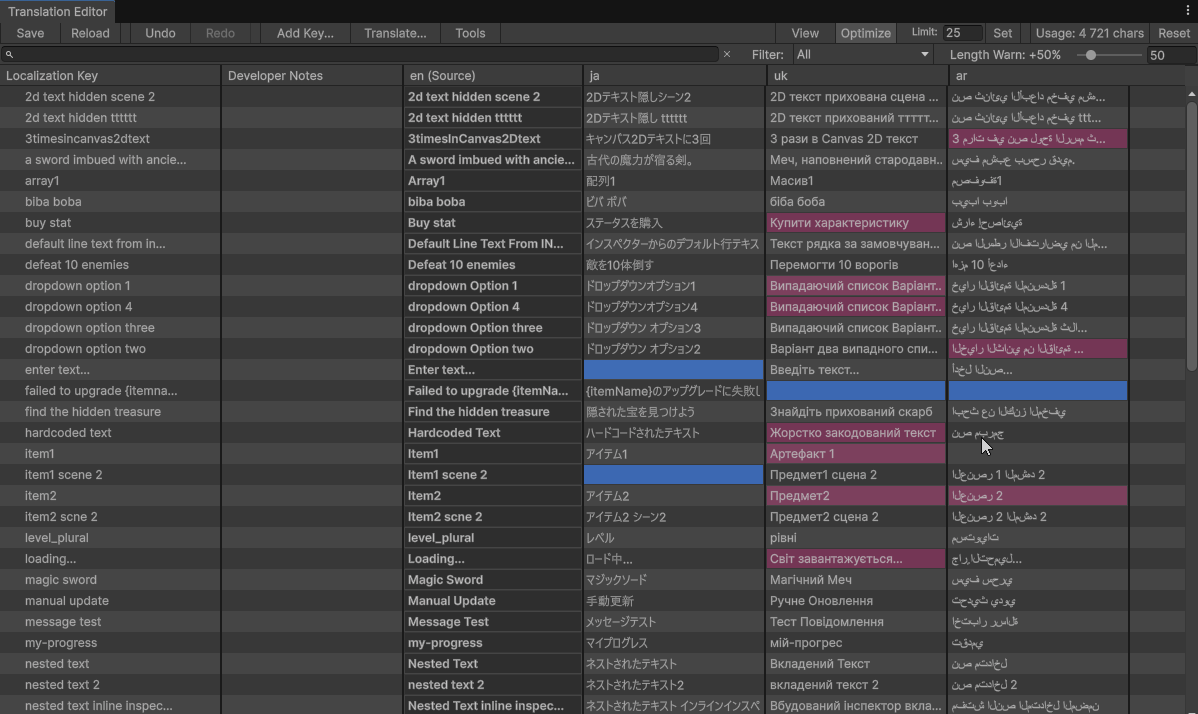Select the highlighted ja cell for item1 scene 2
The image size is (1198, 714).
tap(673, 474)
